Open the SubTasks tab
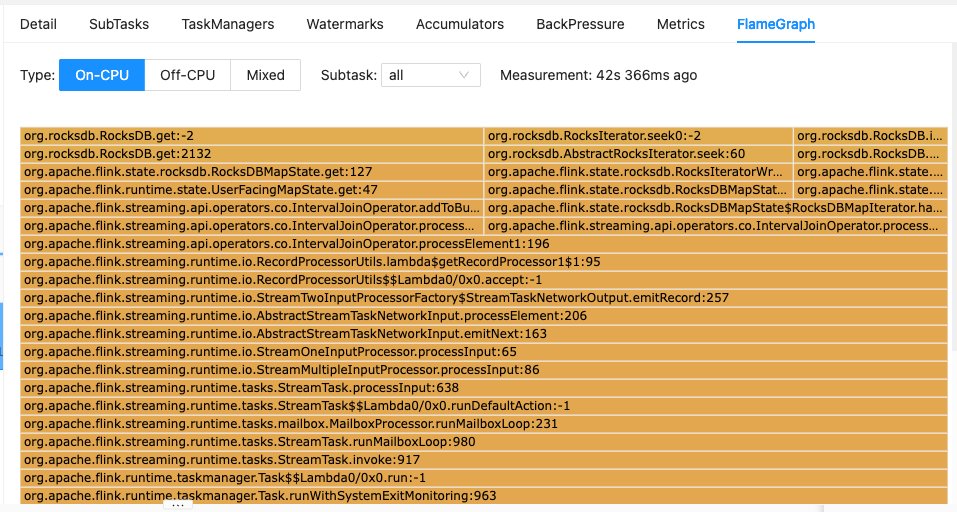957x512 pixels. point(119,24)
